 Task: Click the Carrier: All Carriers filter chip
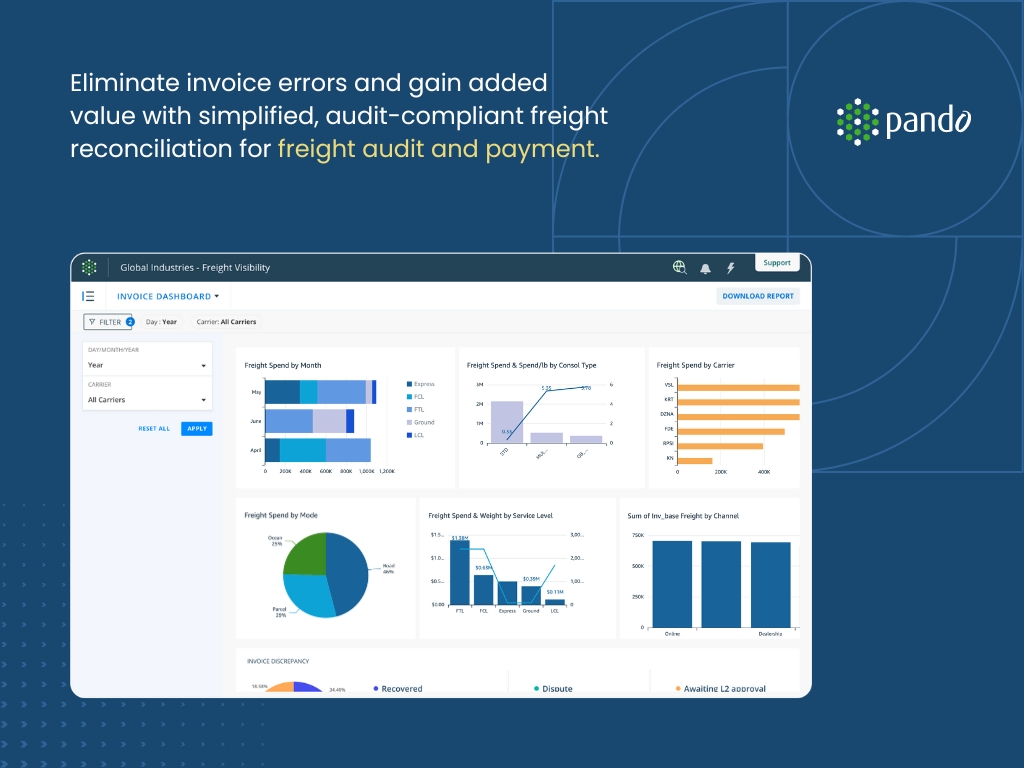pos(226,322)
